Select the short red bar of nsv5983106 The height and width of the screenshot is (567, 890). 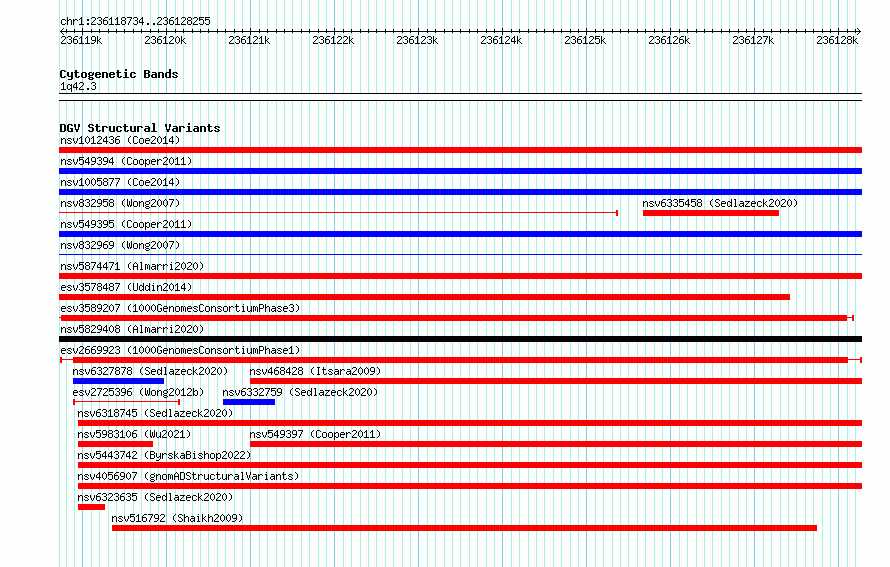pyautogui.click(x=115, y=444)
